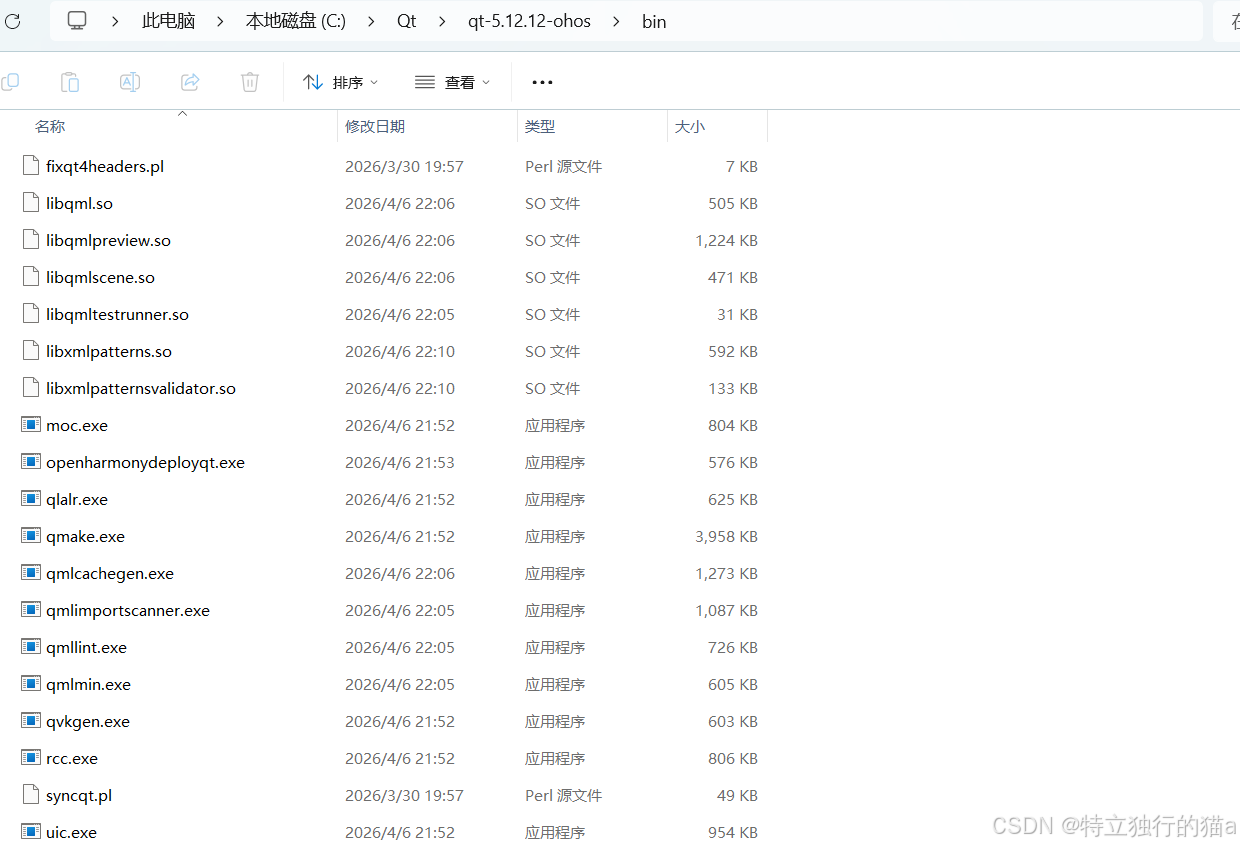Click the file icon of libqmlscene.so
The image size is (1240, 845).
(30, 277)
